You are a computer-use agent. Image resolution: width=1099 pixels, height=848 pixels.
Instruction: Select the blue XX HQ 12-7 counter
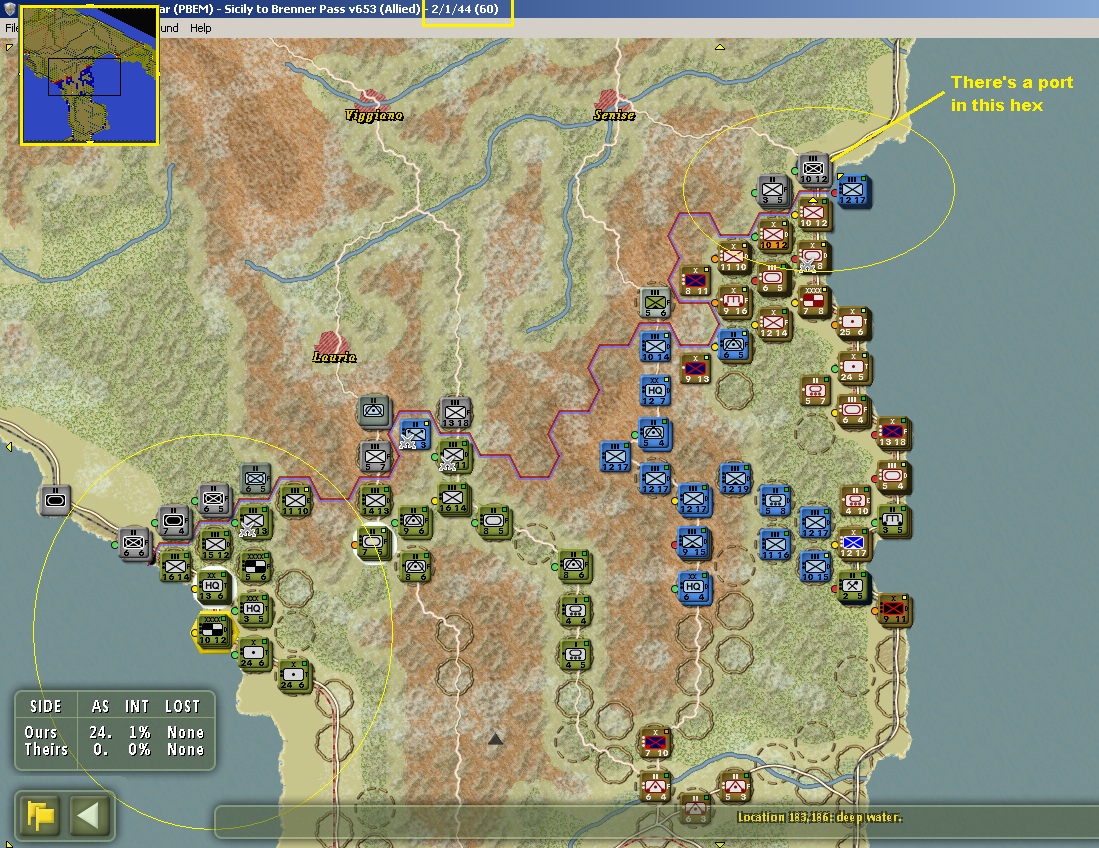pos(655,391)
